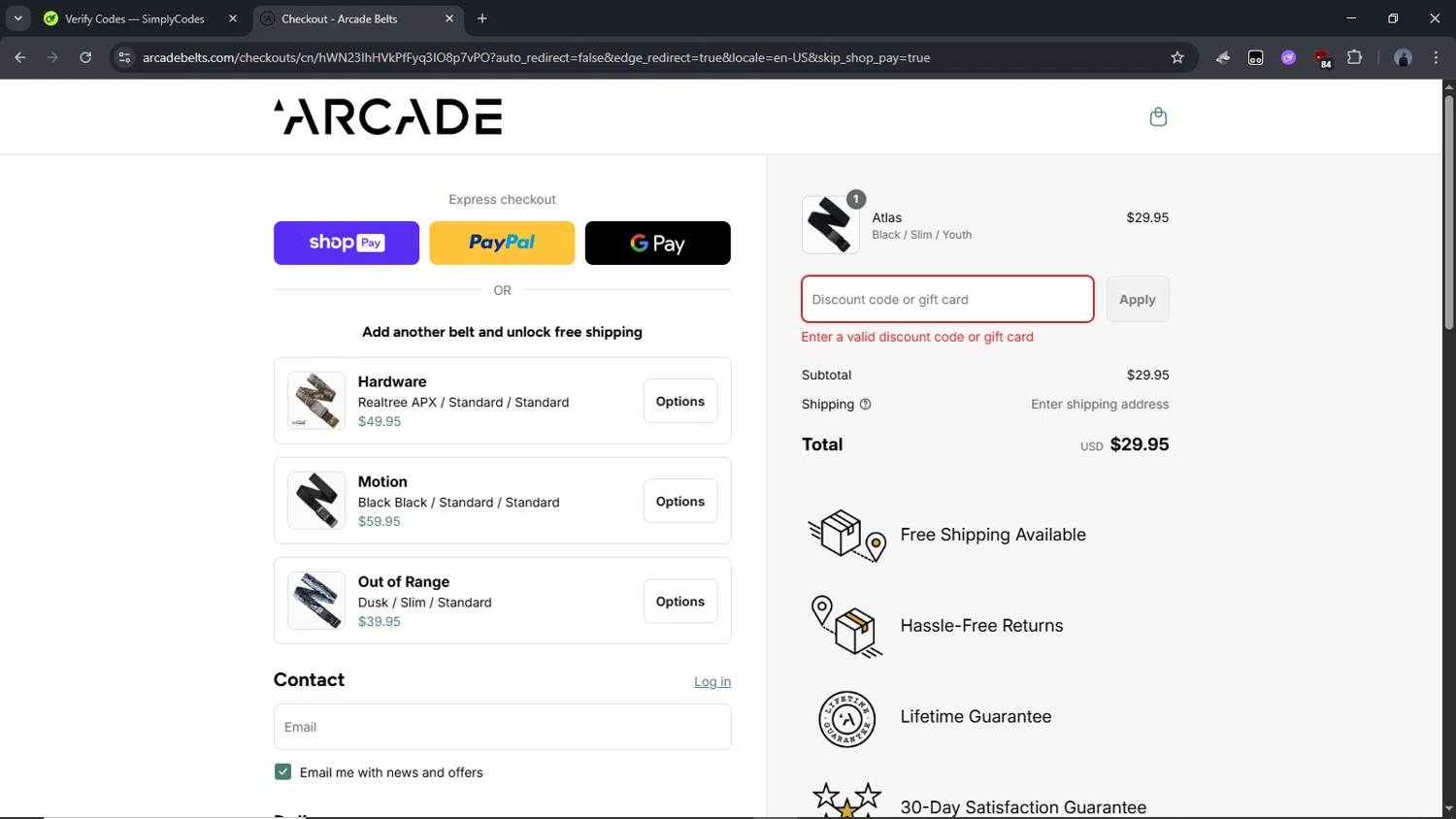Screen dimensions: 1456x819
Task: Apply the discount code
Action: pyautogui.click(x=1138, y=299)
